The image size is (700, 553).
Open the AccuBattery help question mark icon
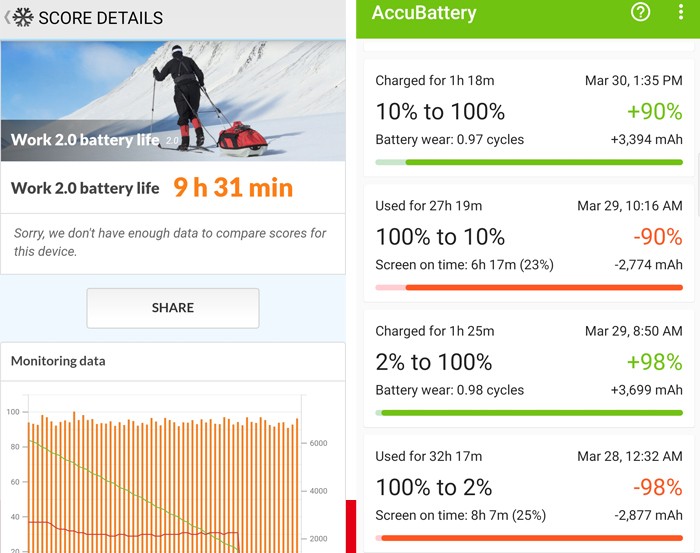[640, 12]
